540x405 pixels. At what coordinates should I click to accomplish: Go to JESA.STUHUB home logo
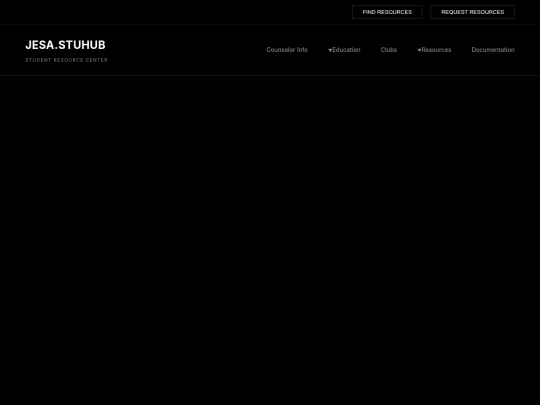click(65, 45)
